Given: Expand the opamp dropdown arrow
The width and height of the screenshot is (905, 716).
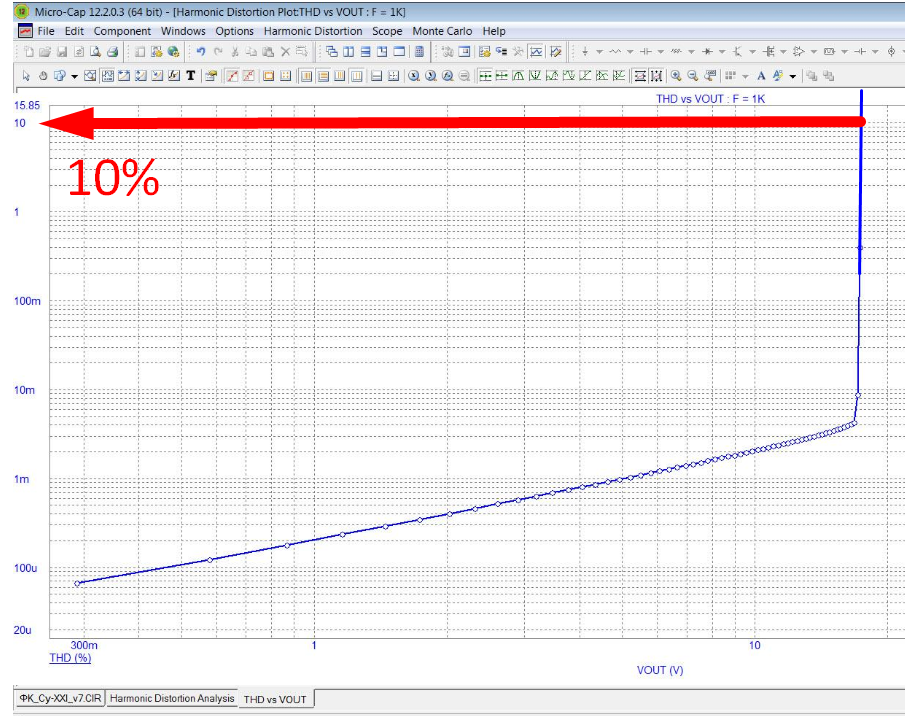Looking at the screenshot, I should coord(814,52).
